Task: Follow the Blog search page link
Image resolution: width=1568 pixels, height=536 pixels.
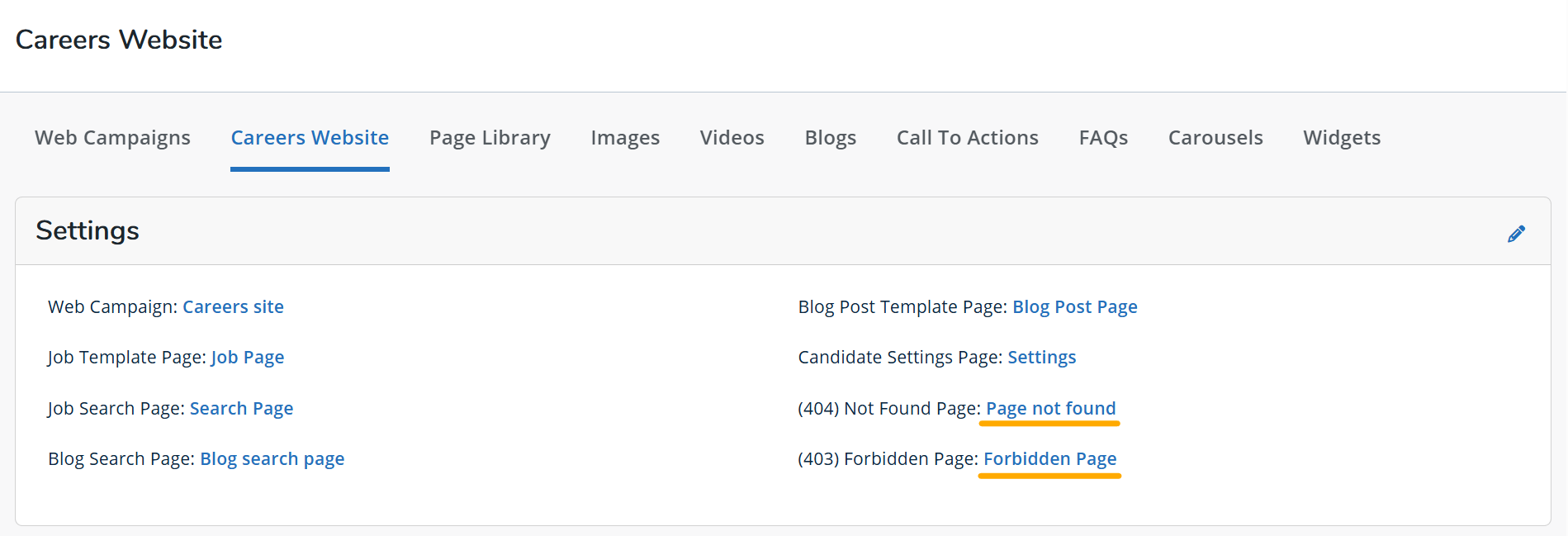Action: point(272,459)
